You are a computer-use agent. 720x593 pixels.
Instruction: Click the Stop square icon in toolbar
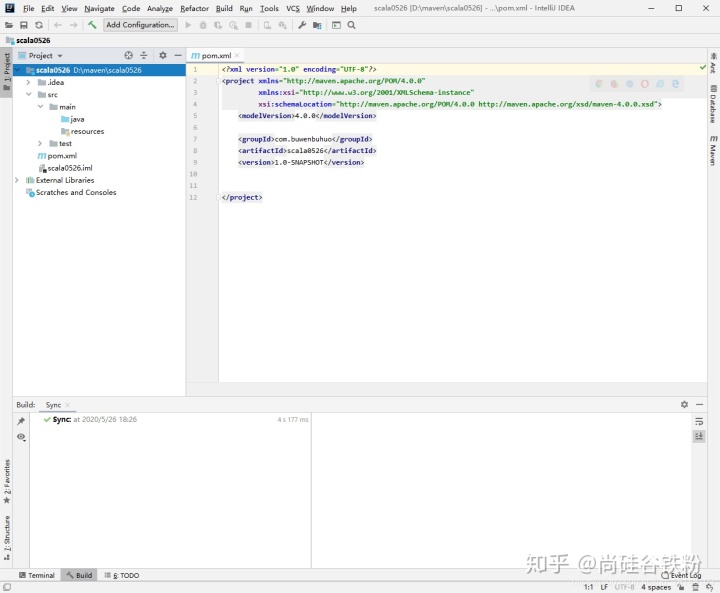coord(248,25)
